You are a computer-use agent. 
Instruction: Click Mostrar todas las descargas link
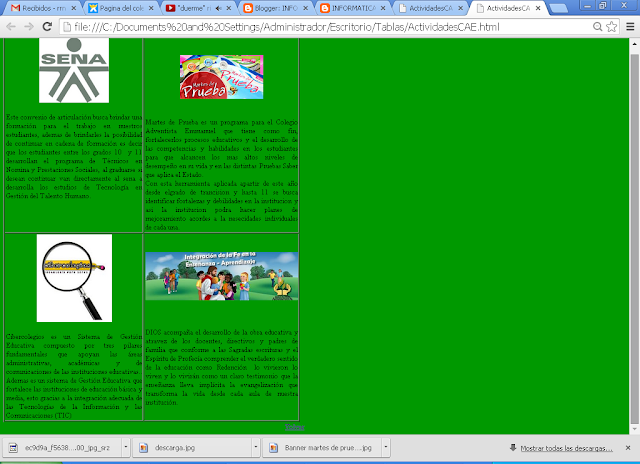point(567,448)
